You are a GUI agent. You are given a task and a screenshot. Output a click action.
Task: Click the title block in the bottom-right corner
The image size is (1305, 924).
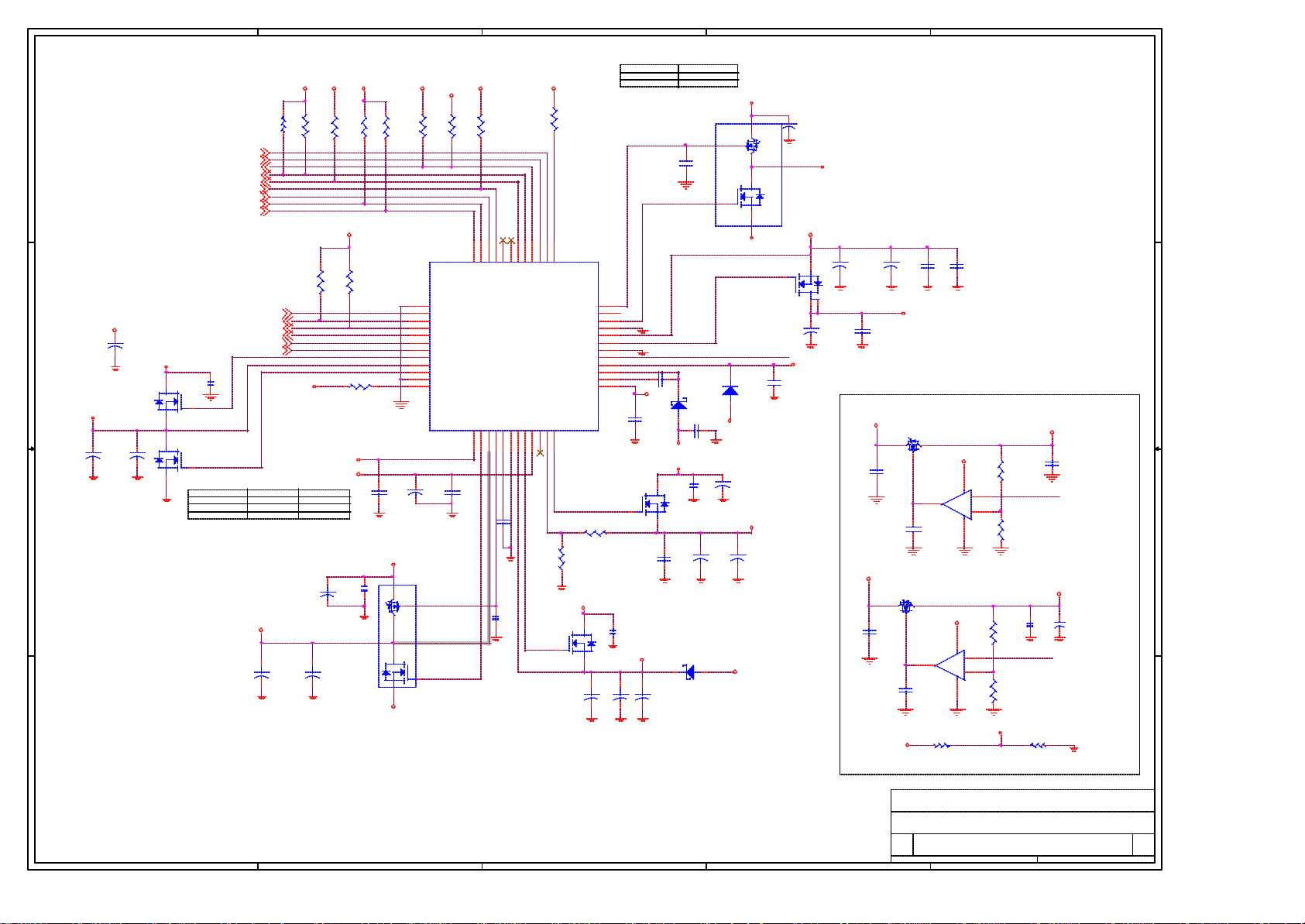pyautogui.click(x=1022, y=826)
